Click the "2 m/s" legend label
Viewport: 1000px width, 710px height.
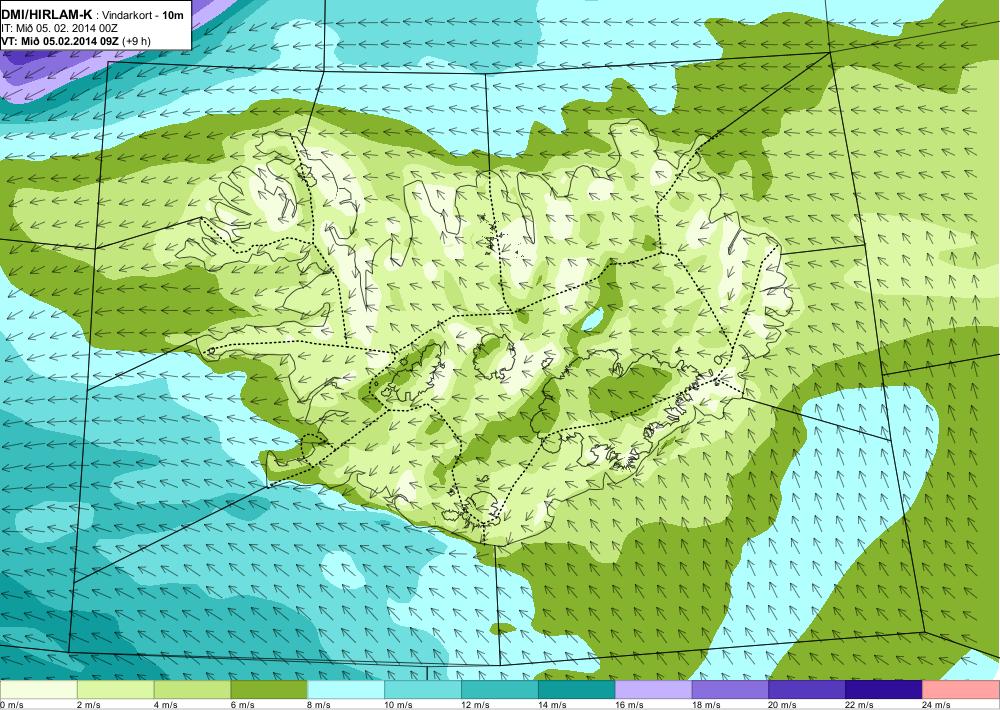[x=89, y=705]
